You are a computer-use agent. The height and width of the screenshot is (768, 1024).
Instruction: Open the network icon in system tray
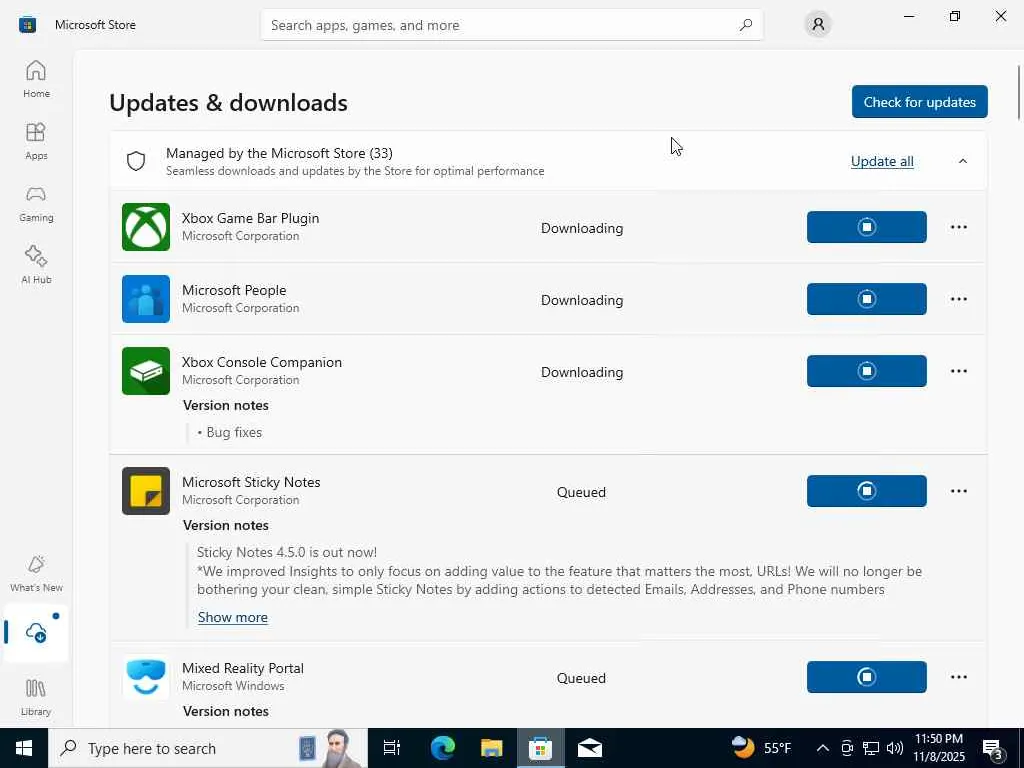tap(871, 748)
